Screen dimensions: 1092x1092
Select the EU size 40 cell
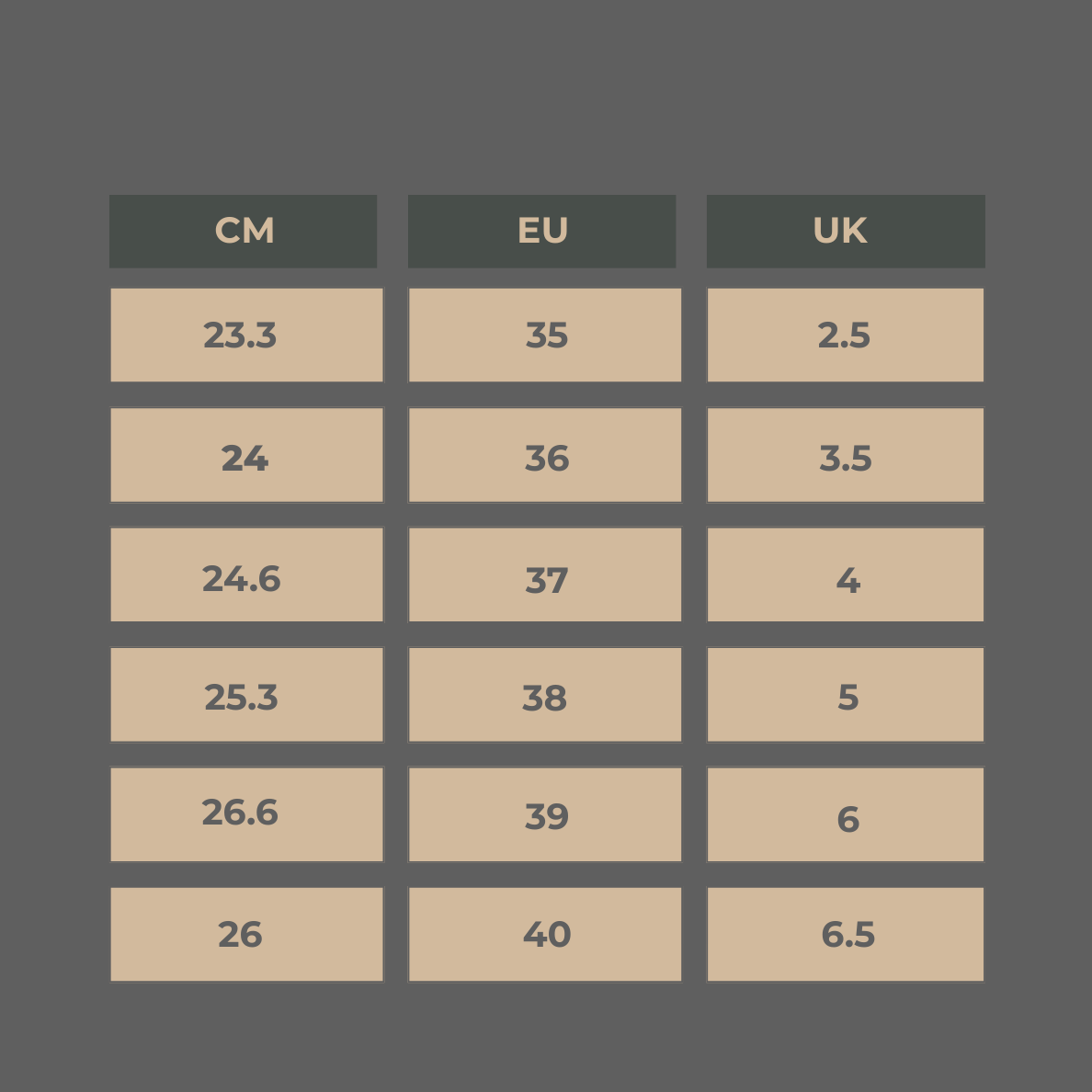pyautogui.click(x=545, y=934)
